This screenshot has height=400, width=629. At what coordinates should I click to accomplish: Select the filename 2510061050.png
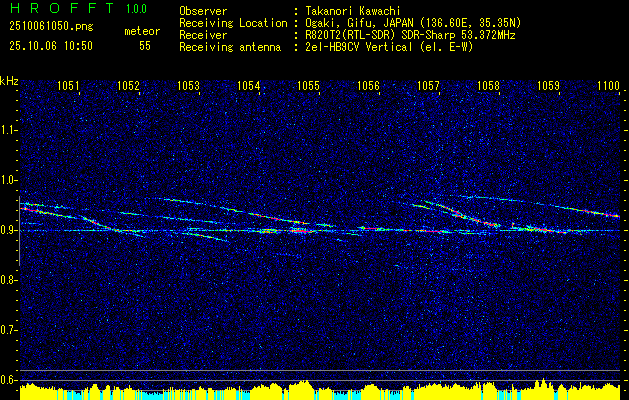(x=51, y=27)
